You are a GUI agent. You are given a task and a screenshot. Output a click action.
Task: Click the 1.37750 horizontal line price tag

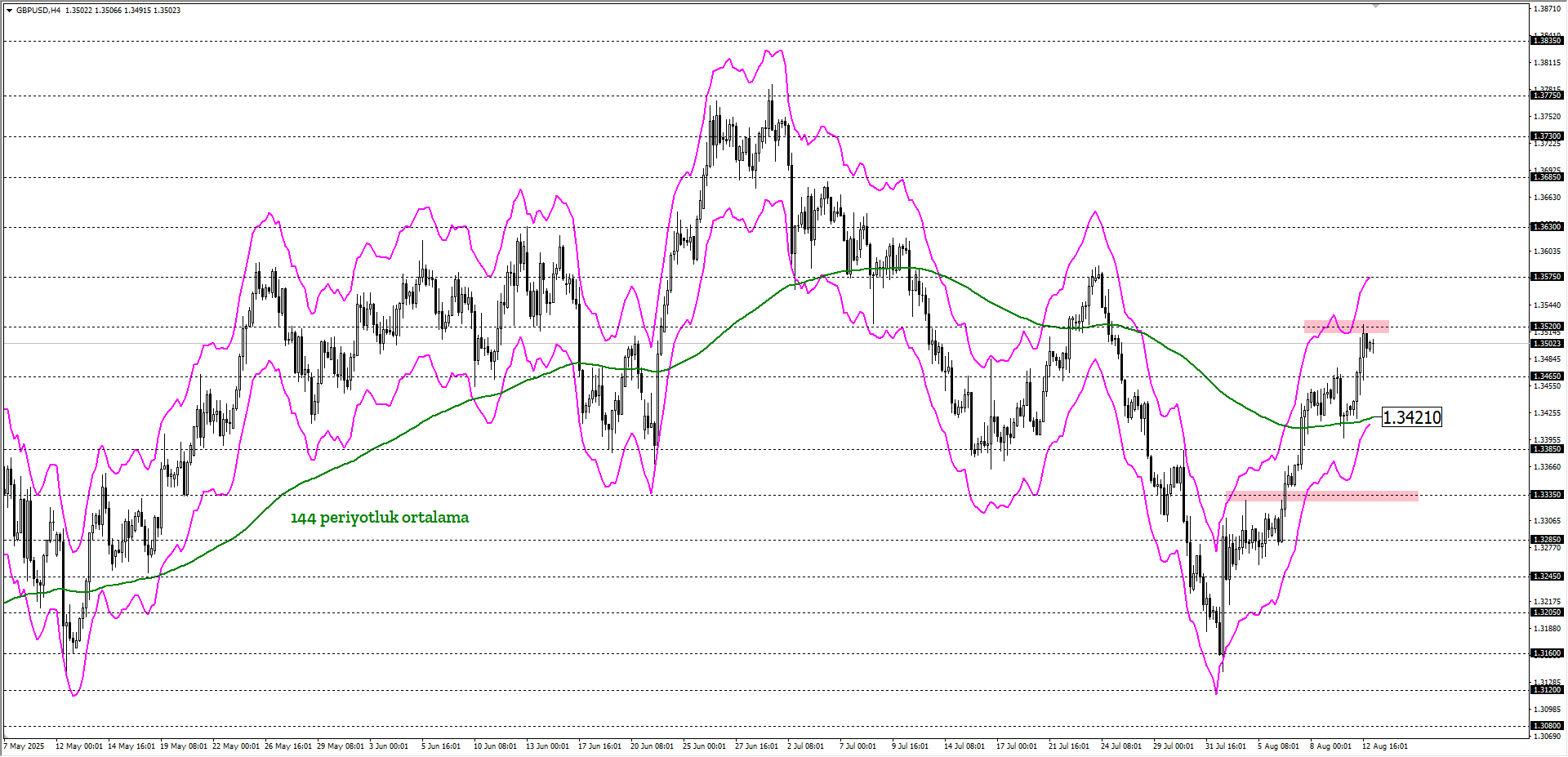pyautogui.click(x=1547, y=96)
